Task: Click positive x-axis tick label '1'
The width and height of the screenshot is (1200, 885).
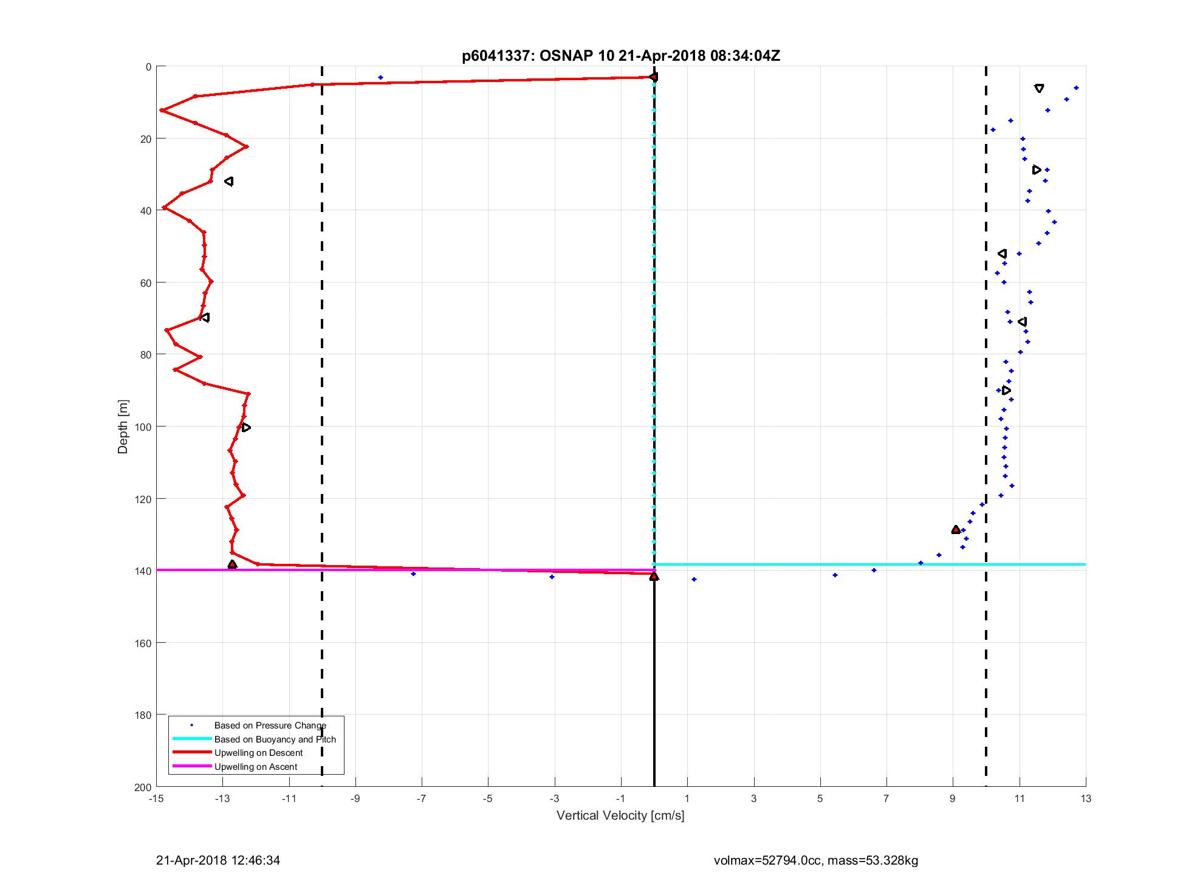Action: coord(687,799)
